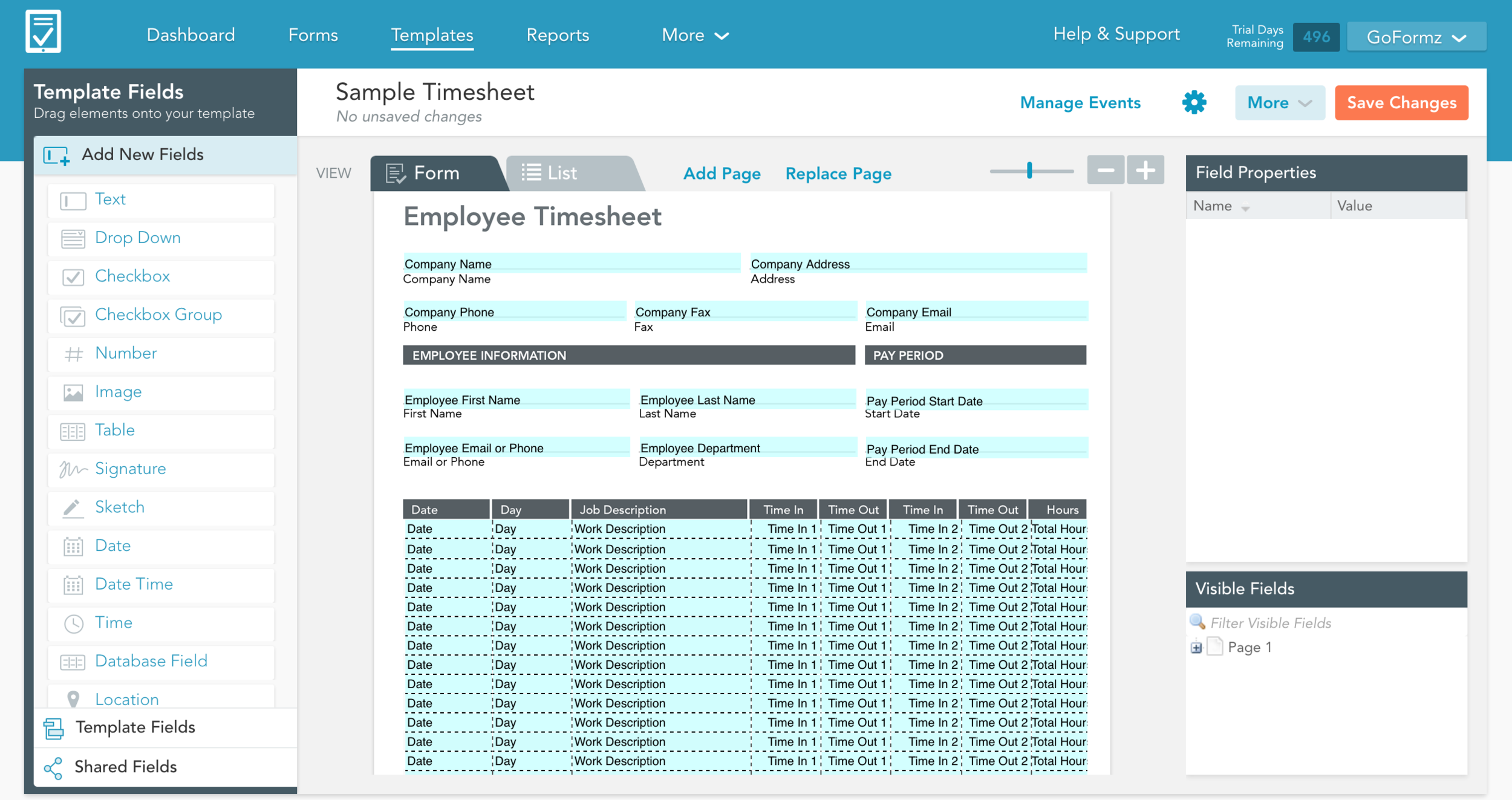Click the zoom in plus button

coord(1145,171)
